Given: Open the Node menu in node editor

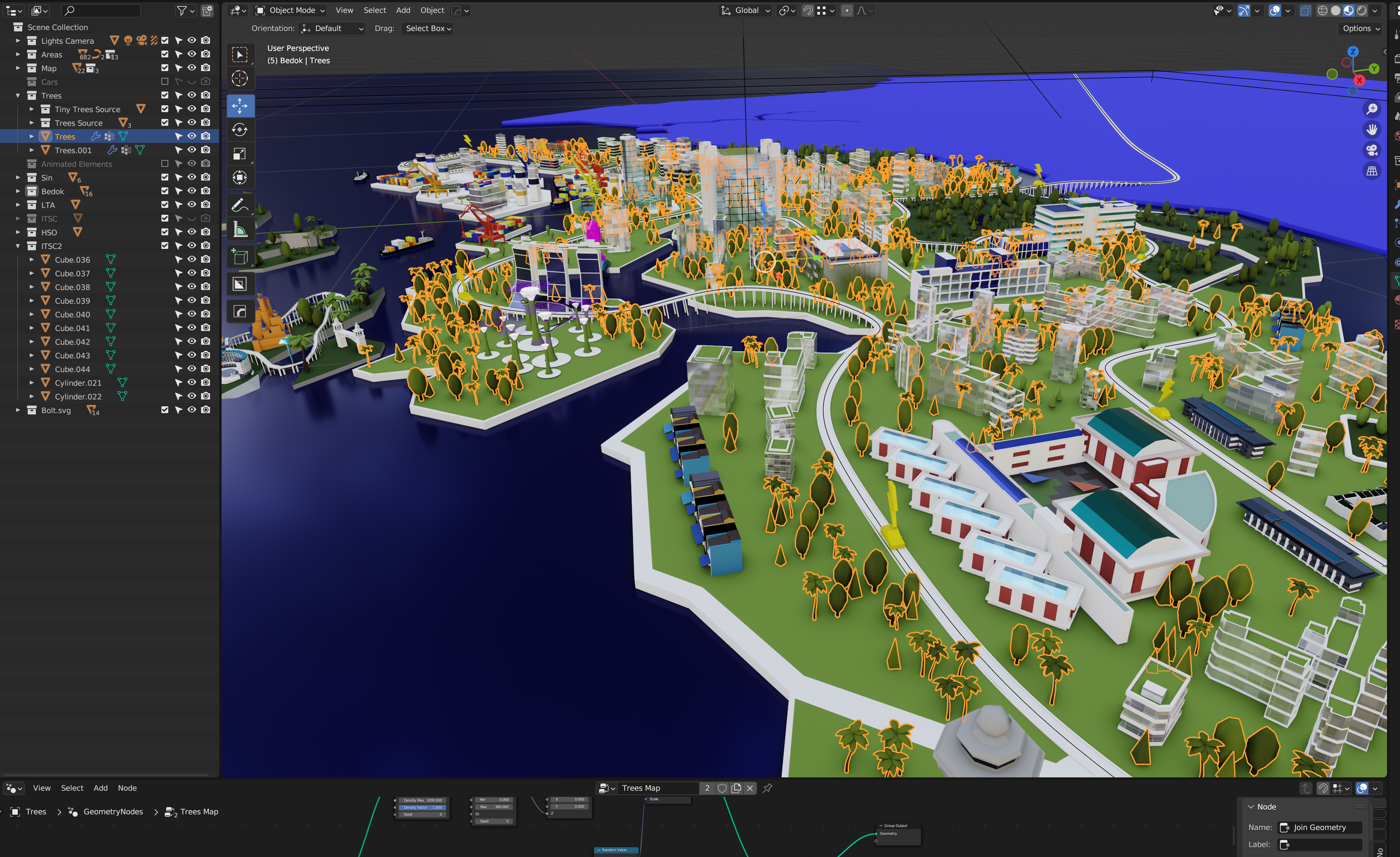Looking at the screenshot, I should click(127, 788).
